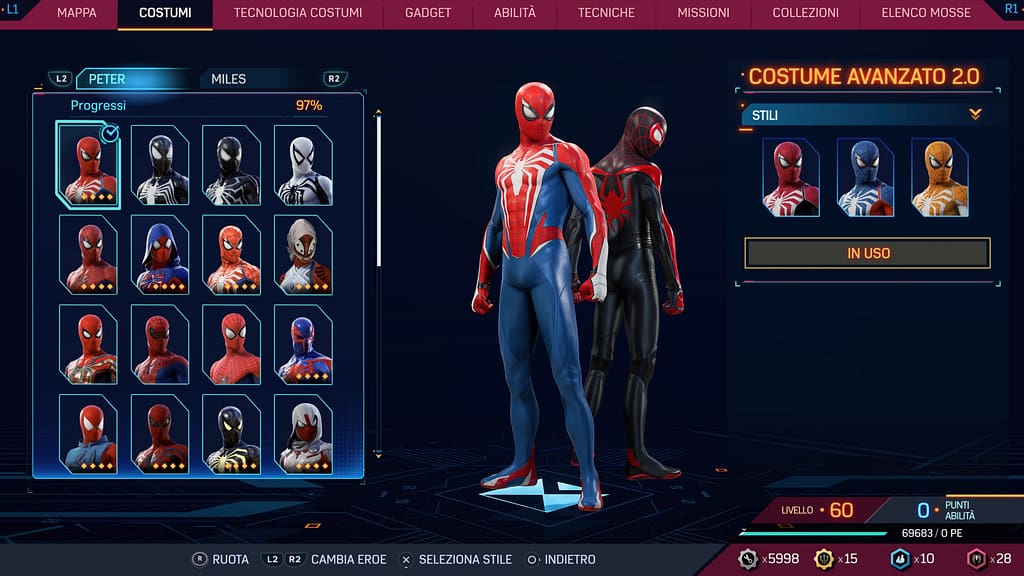
Task: Switch hero to Miles
Action: click(x=229, y=79)
